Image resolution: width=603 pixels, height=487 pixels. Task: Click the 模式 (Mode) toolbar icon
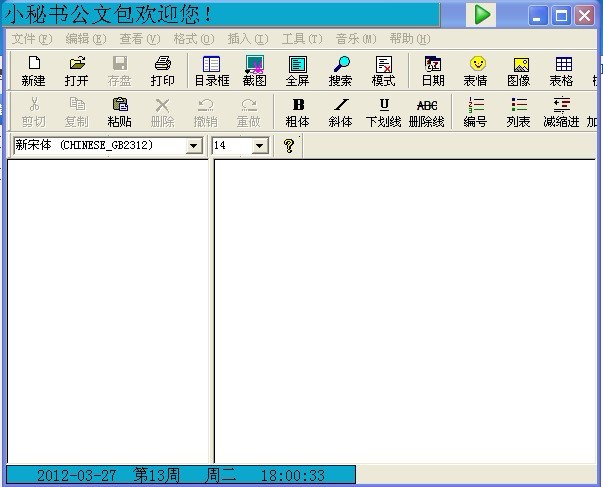(x=384, y=71)
